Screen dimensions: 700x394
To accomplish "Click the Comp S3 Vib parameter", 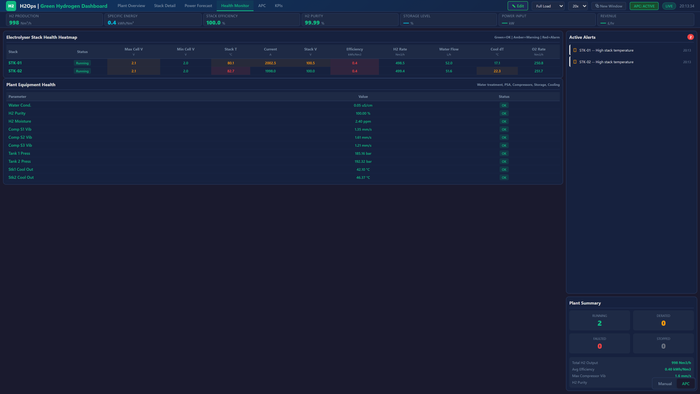I will (x=20, y=145).
